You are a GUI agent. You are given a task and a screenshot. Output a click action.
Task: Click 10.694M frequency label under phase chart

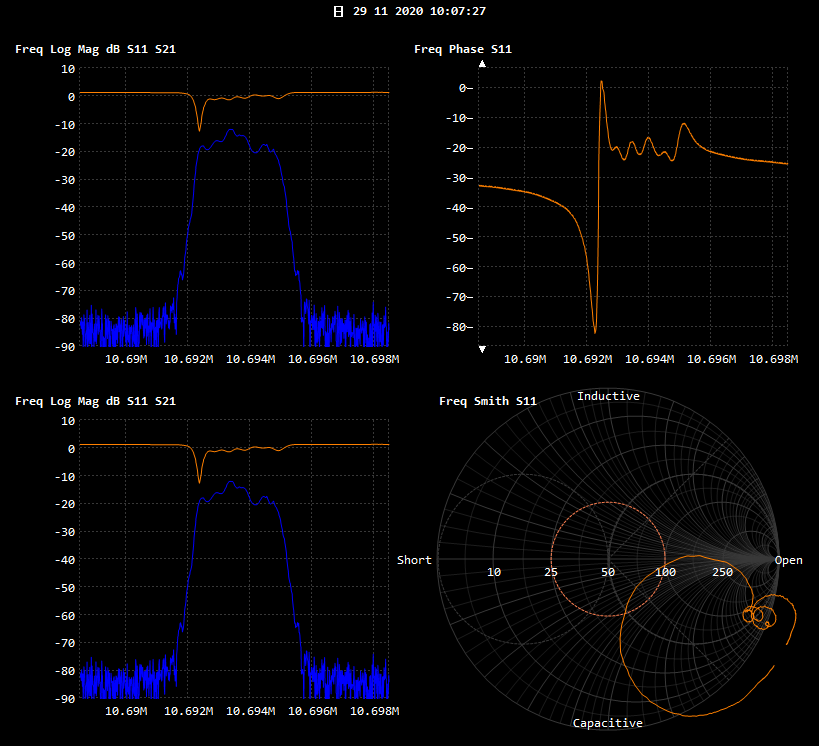click(x=649, y=359)
